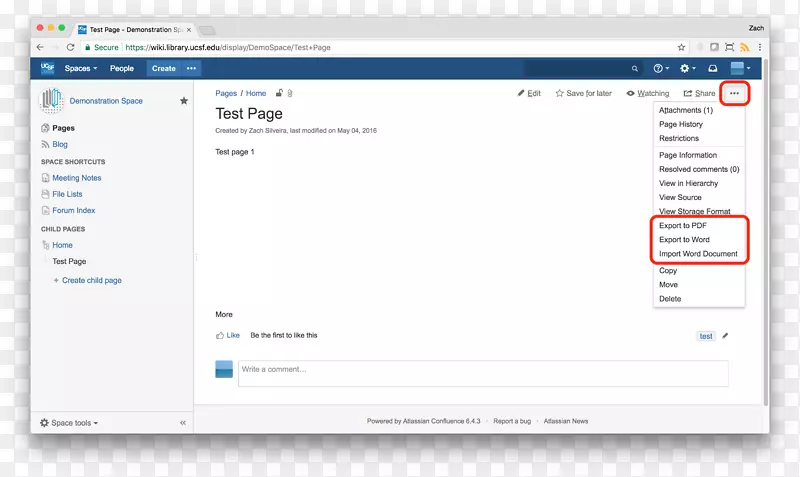This screenshot has height=477, width=800.
Task: Click the search magnifier icon
Action: click(635, 68)
